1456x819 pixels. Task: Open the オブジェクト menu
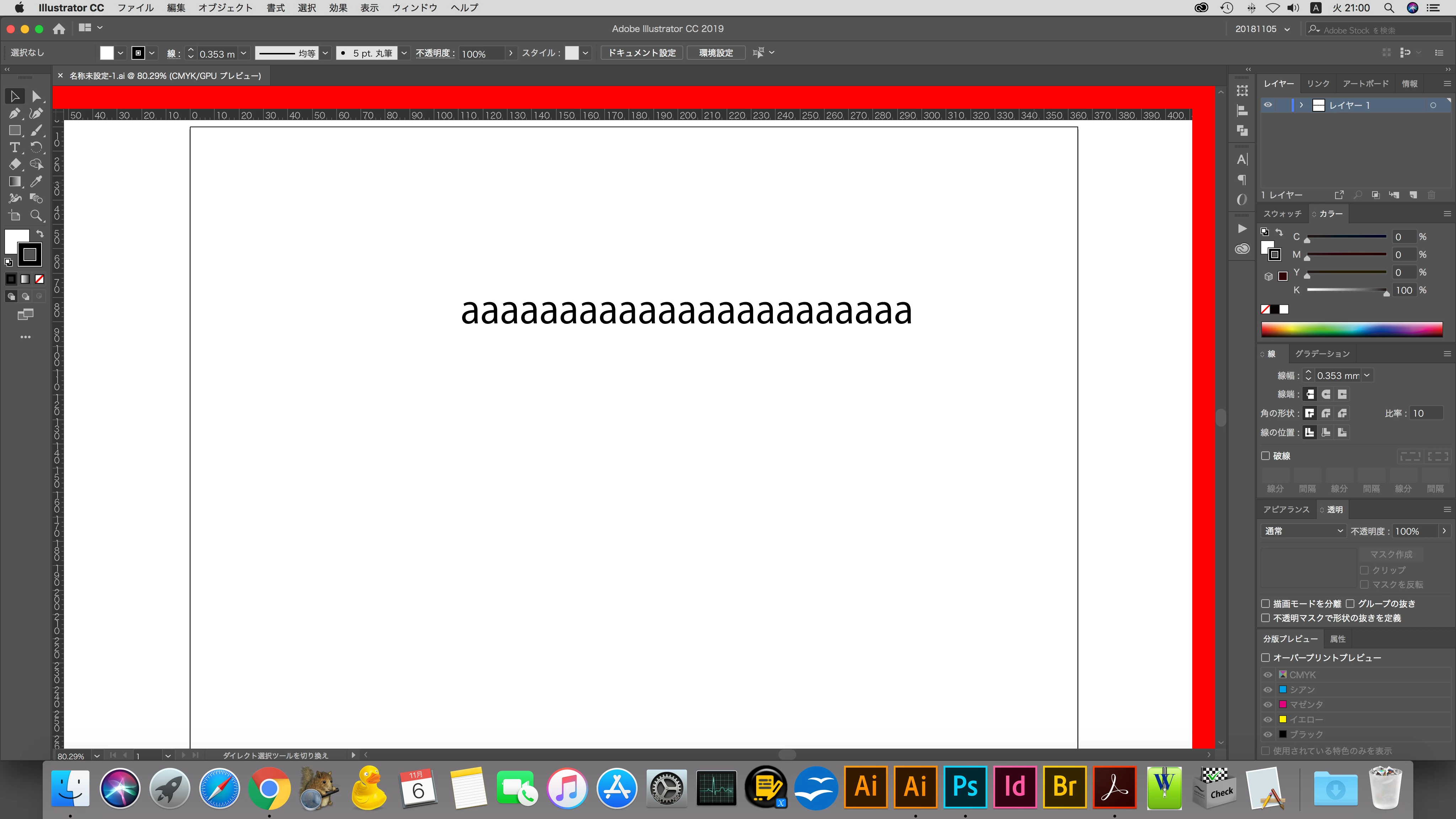[x=225, y=8]
